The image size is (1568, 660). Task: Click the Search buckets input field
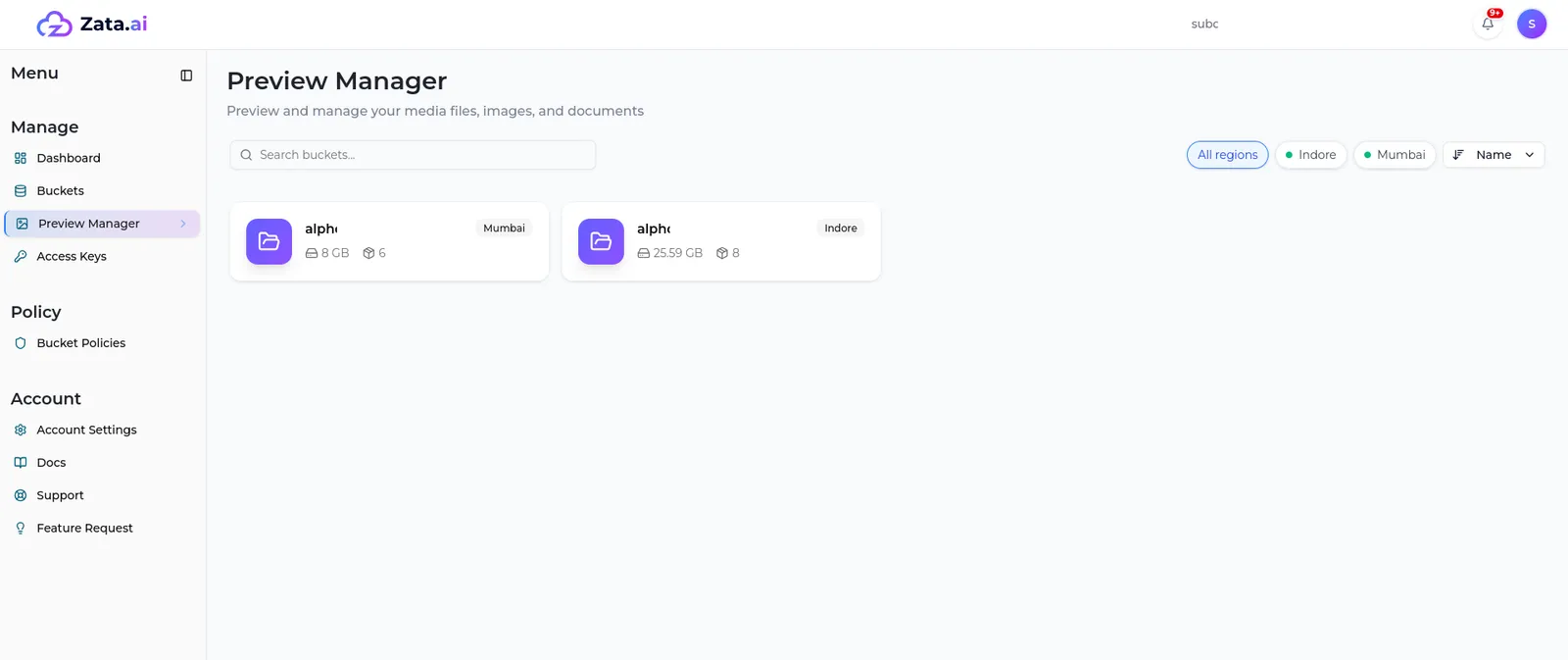tap(413, 155)
